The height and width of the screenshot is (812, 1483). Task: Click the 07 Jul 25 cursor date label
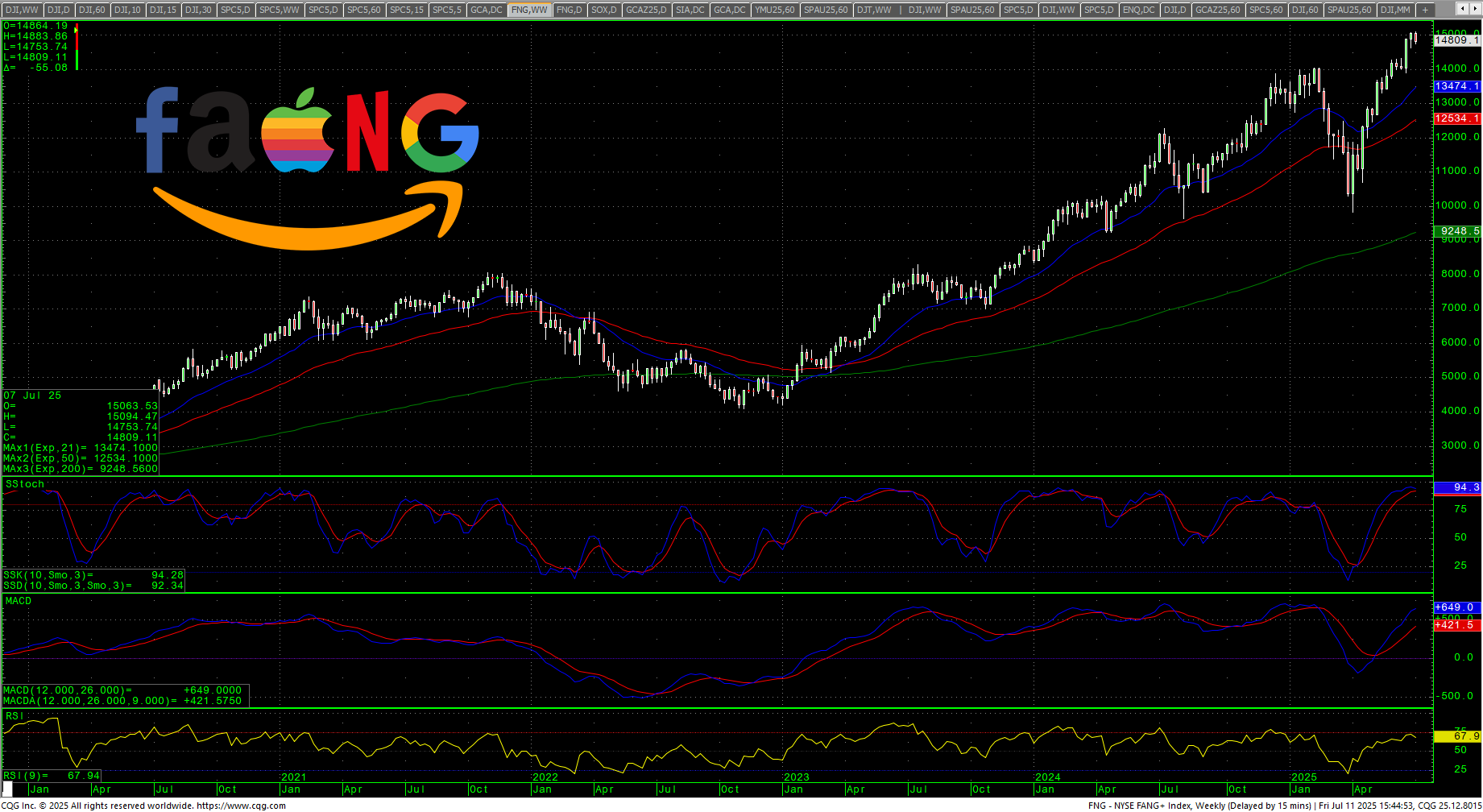click(x=32, y=396)
